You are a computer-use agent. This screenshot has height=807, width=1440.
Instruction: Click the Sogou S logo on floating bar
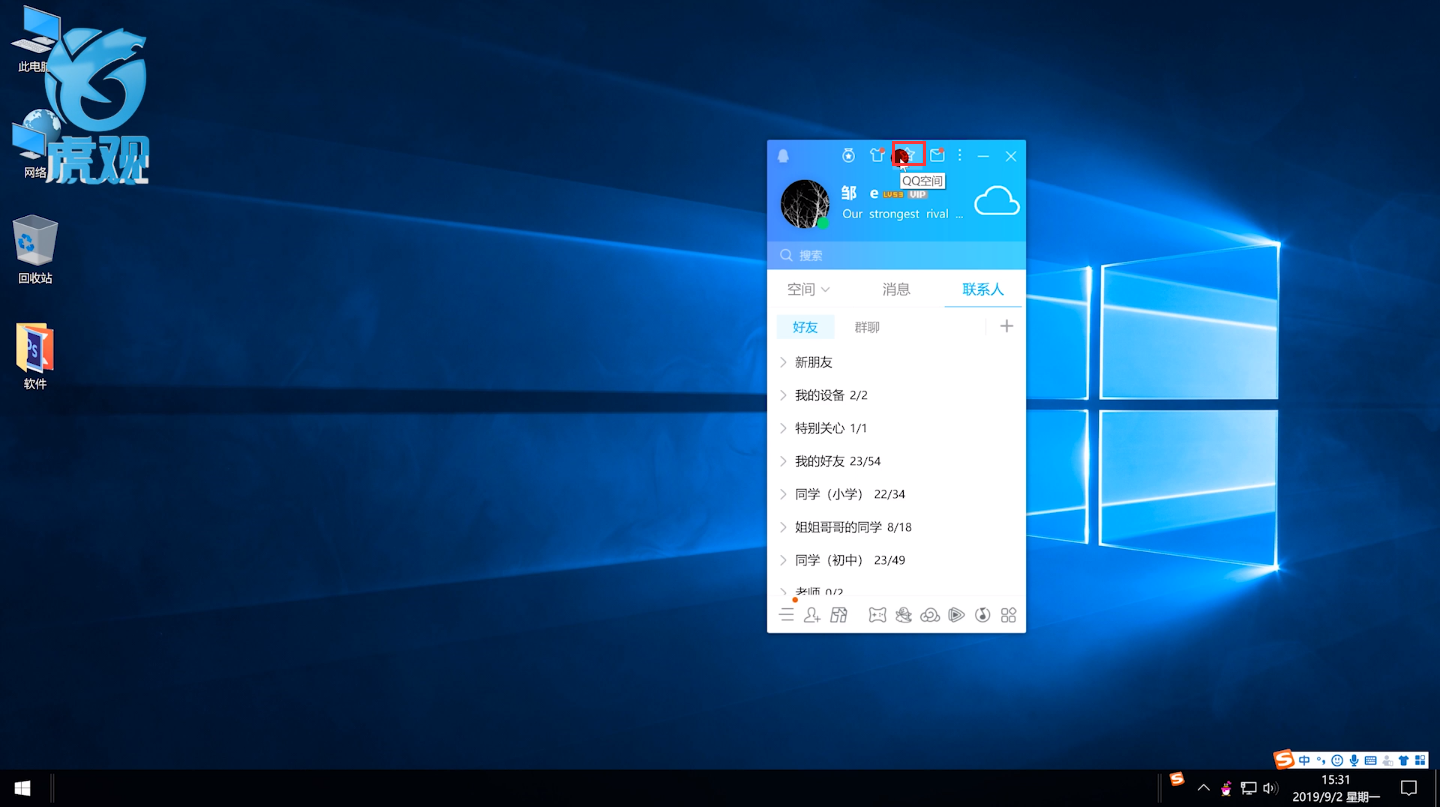point(1284,760)
